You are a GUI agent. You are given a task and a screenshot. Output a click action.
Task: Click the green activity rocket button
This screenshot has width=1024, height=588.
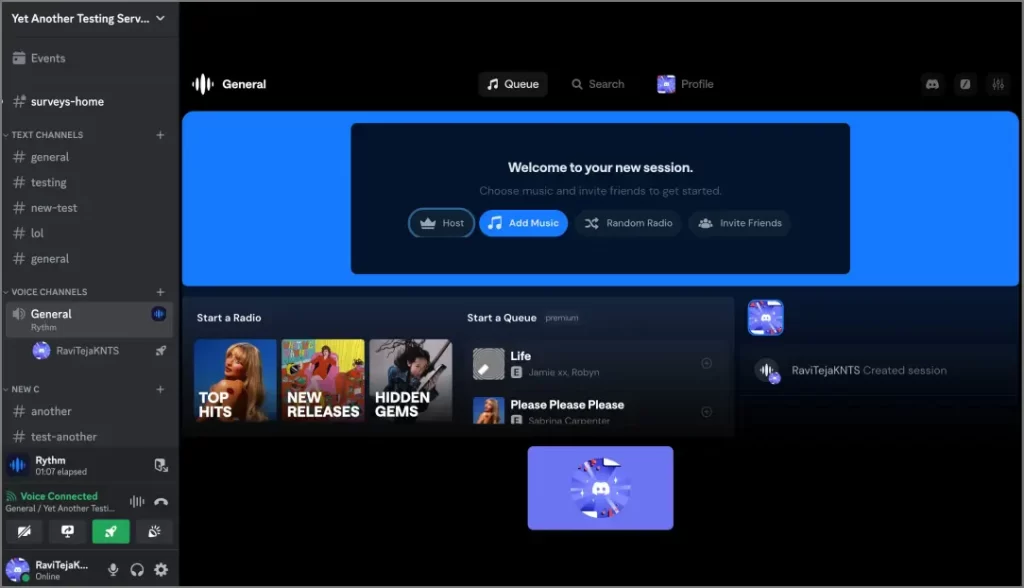tap(110, 532)
